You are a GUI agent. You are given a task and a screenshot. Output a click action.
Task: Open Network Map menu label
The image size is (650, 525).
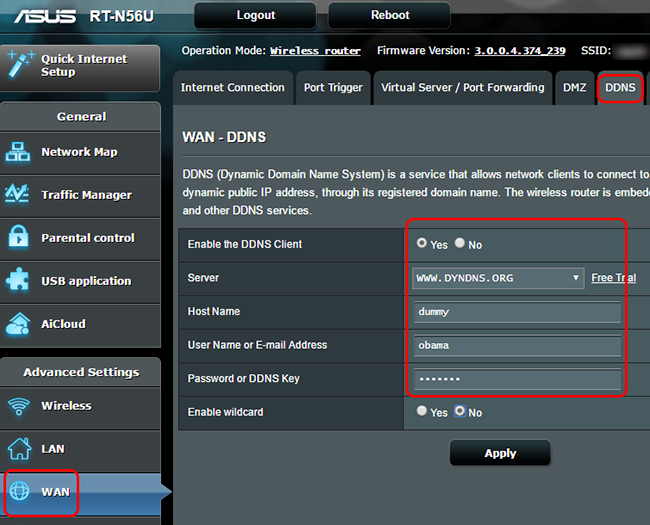pyautogui.click(x=79, y=152)
